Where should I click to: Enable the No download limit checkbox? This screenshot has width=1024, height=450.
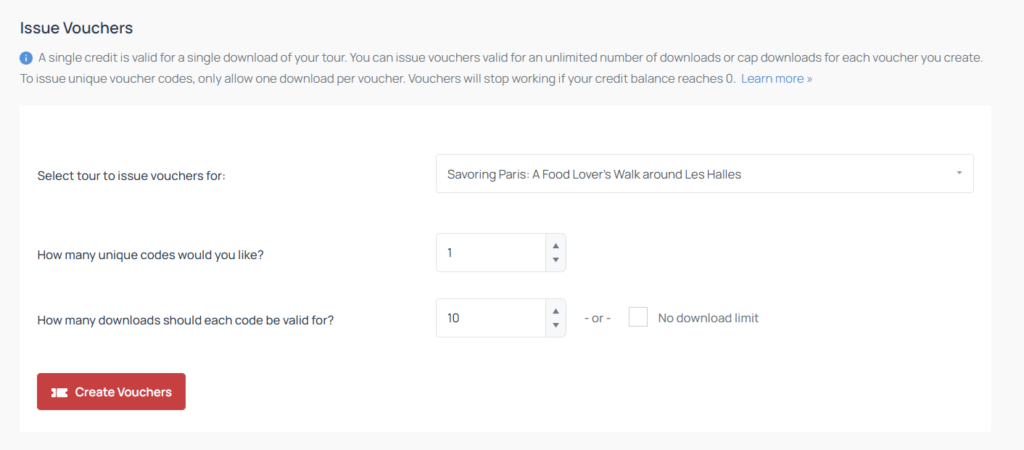click(638, 318)
